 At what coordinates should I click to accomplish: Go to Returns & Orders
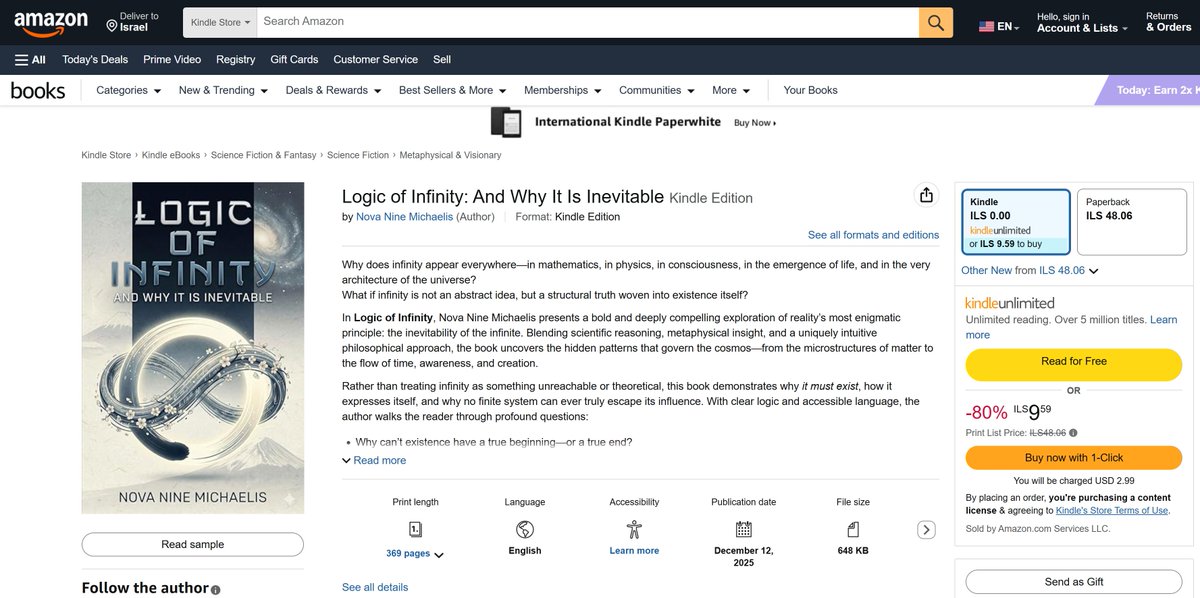click(x=1168, y=23)
